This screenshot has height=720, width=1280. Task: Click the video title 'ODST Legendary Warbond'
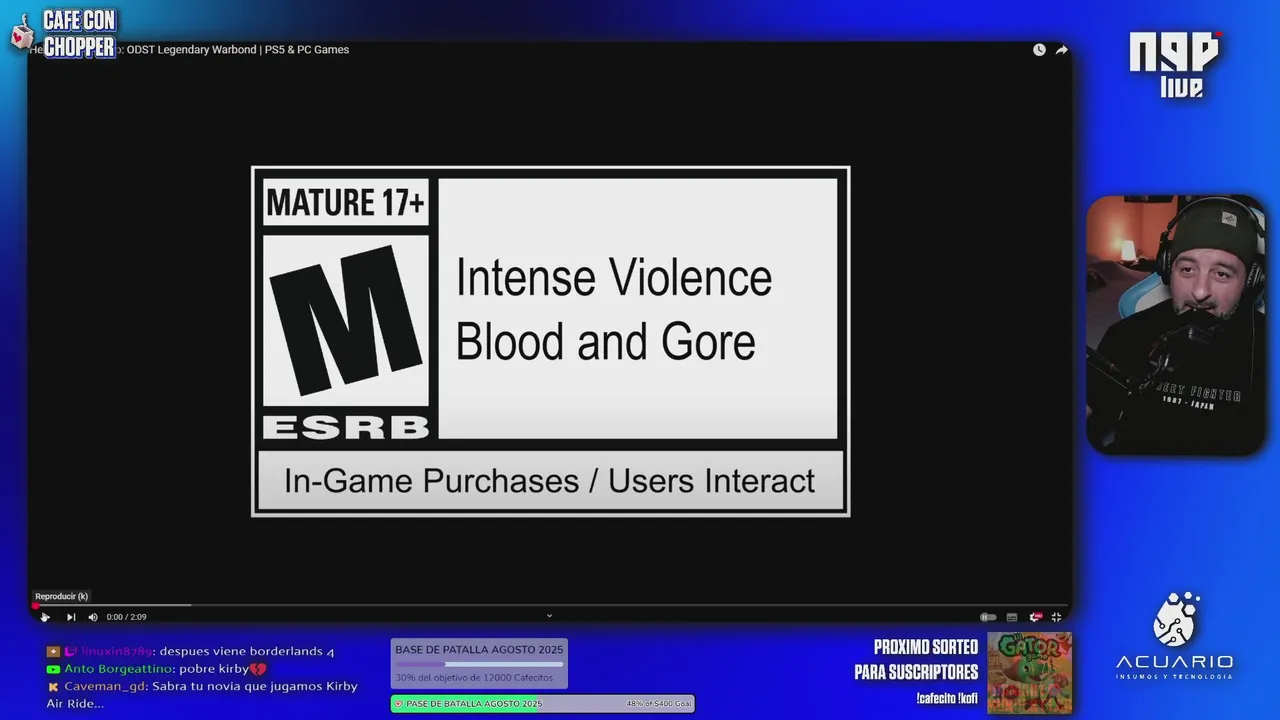(192, 50)
